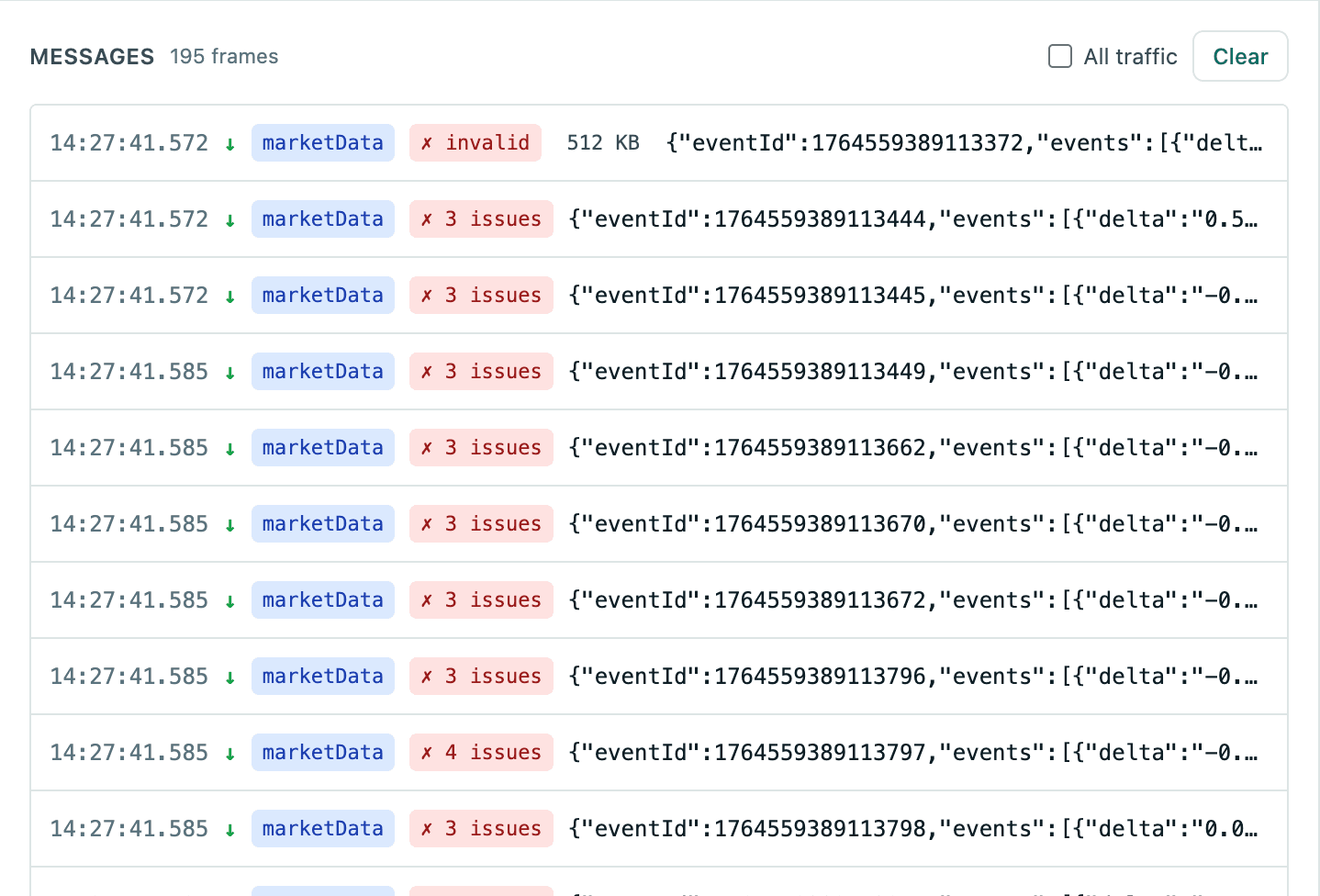Viewport: 1320px width, 896px height.
Task: View the 3 issues badge for event 113662
Action: pyautogui.click(x=481, y=447)
